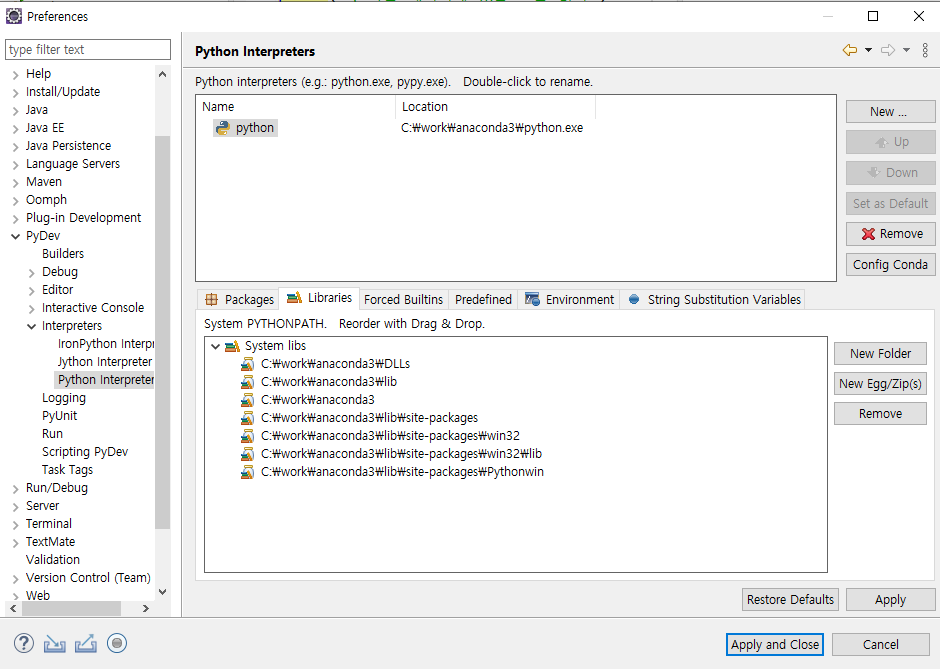Viewport: 940px width, 669px height.
Task: Click the Preferences window gear icon
Action: [14, 16]
